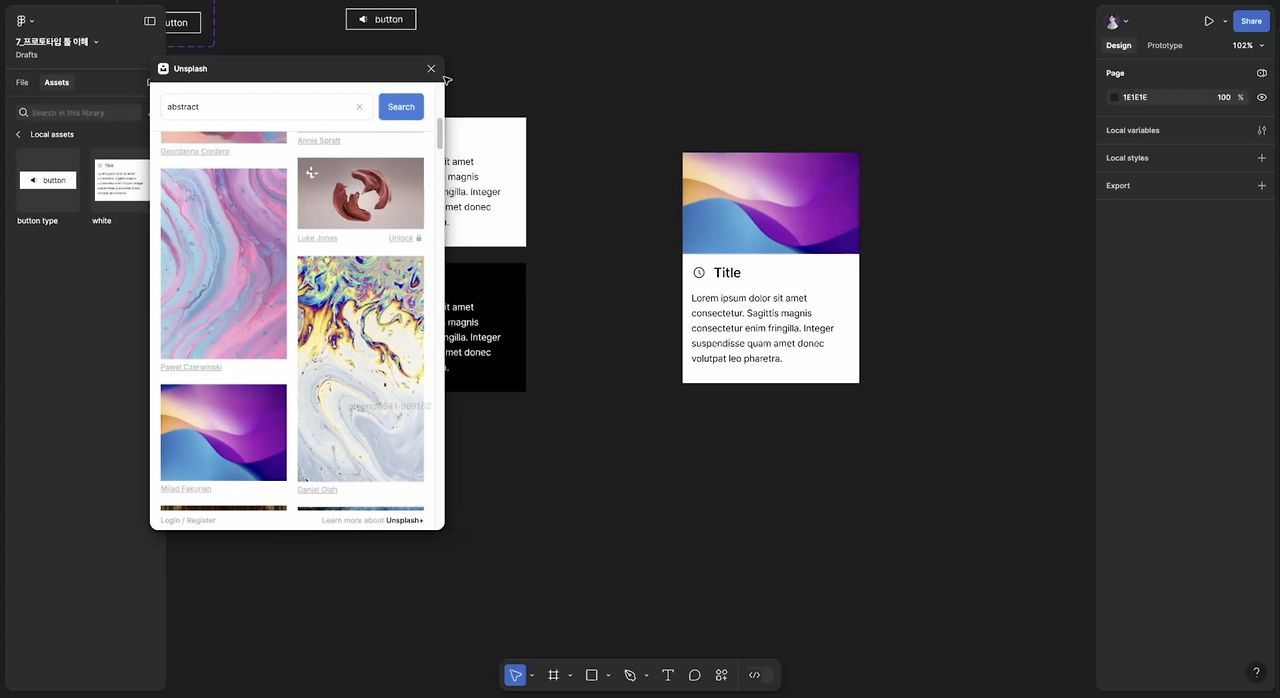Click the card's gradient image on canvas
Screen dimensions: 1280x698
point(770,203)
